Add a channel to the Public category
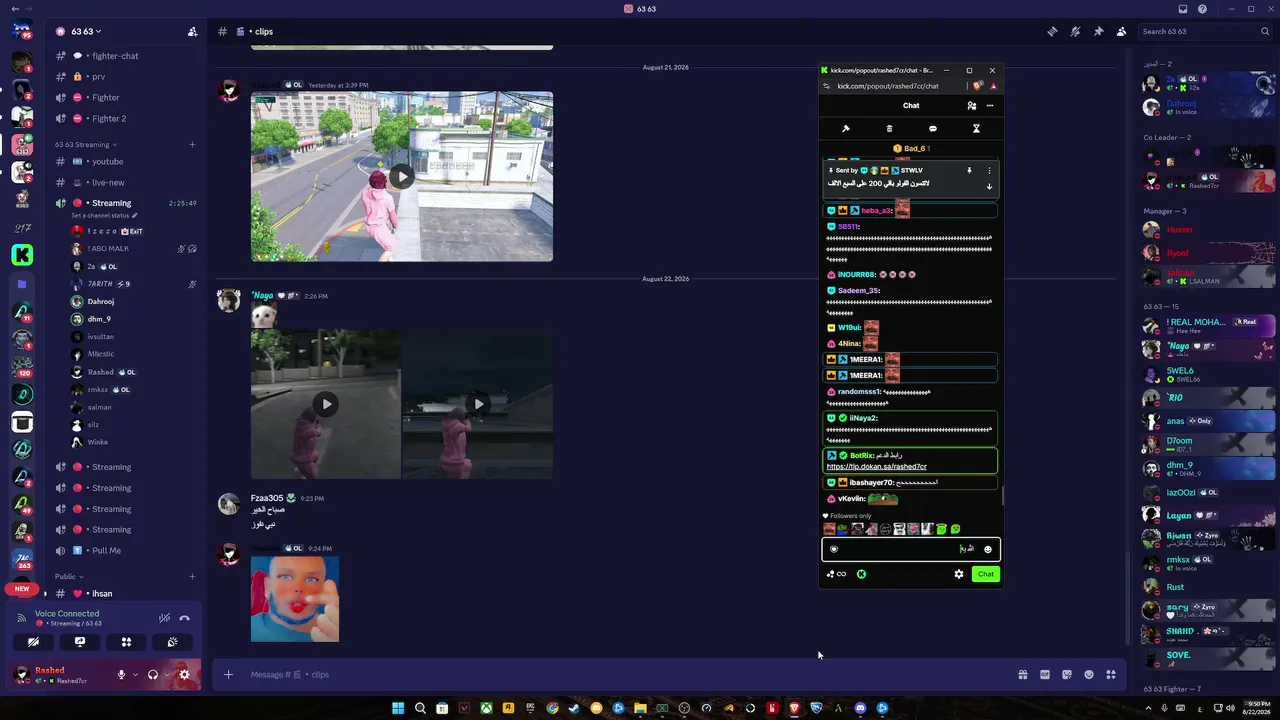 [x=192, y=577]
